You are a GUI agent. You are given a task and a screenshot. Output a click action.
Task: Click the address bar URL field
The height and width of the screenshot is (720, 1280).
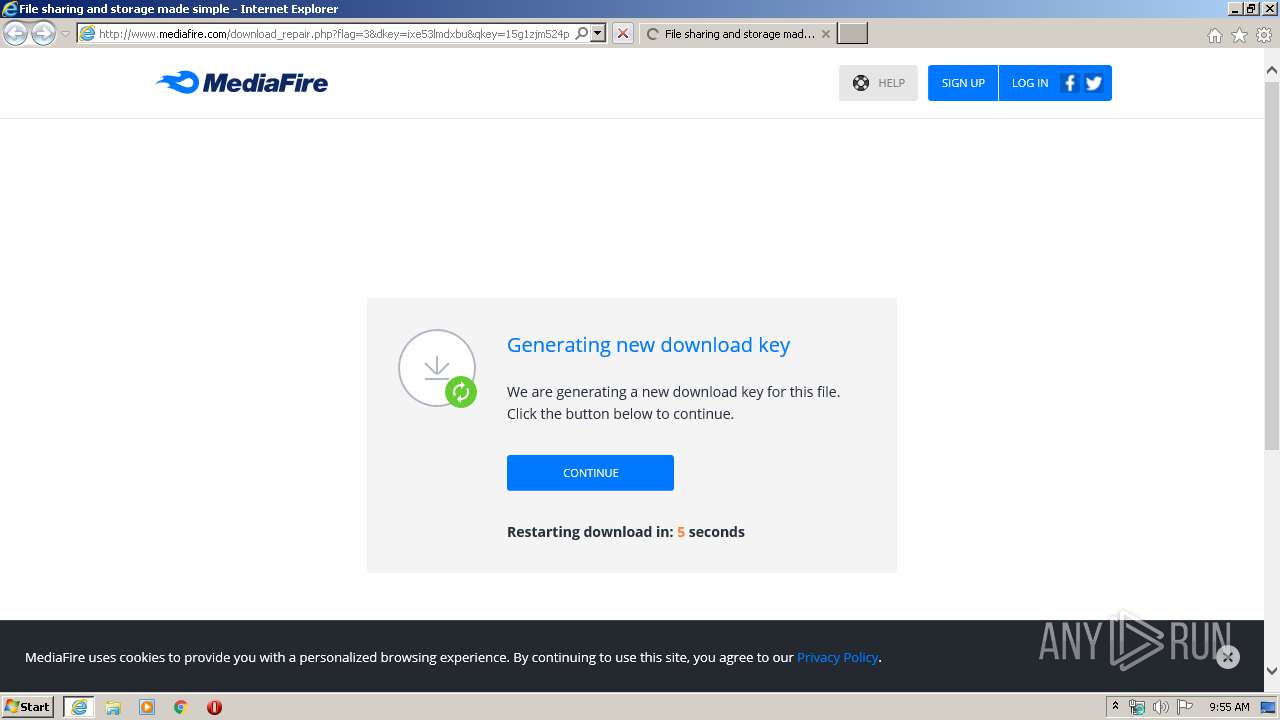pos(333,34)
